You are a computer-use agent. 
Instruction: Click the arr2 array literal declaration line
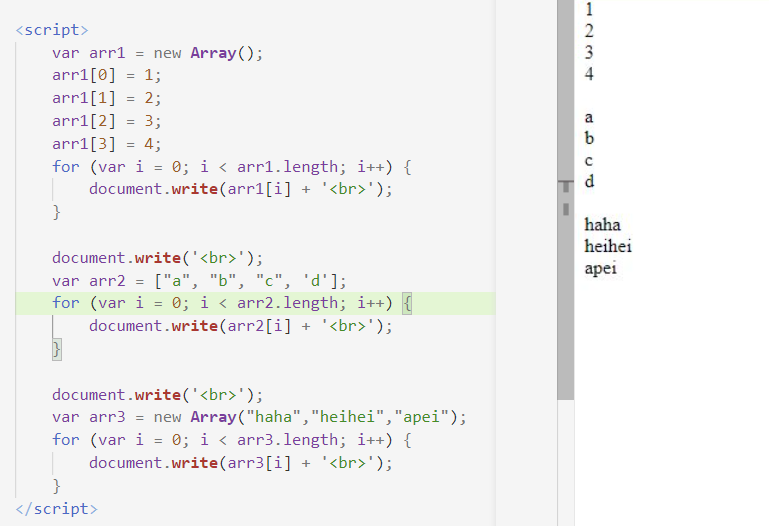(199, 281)
